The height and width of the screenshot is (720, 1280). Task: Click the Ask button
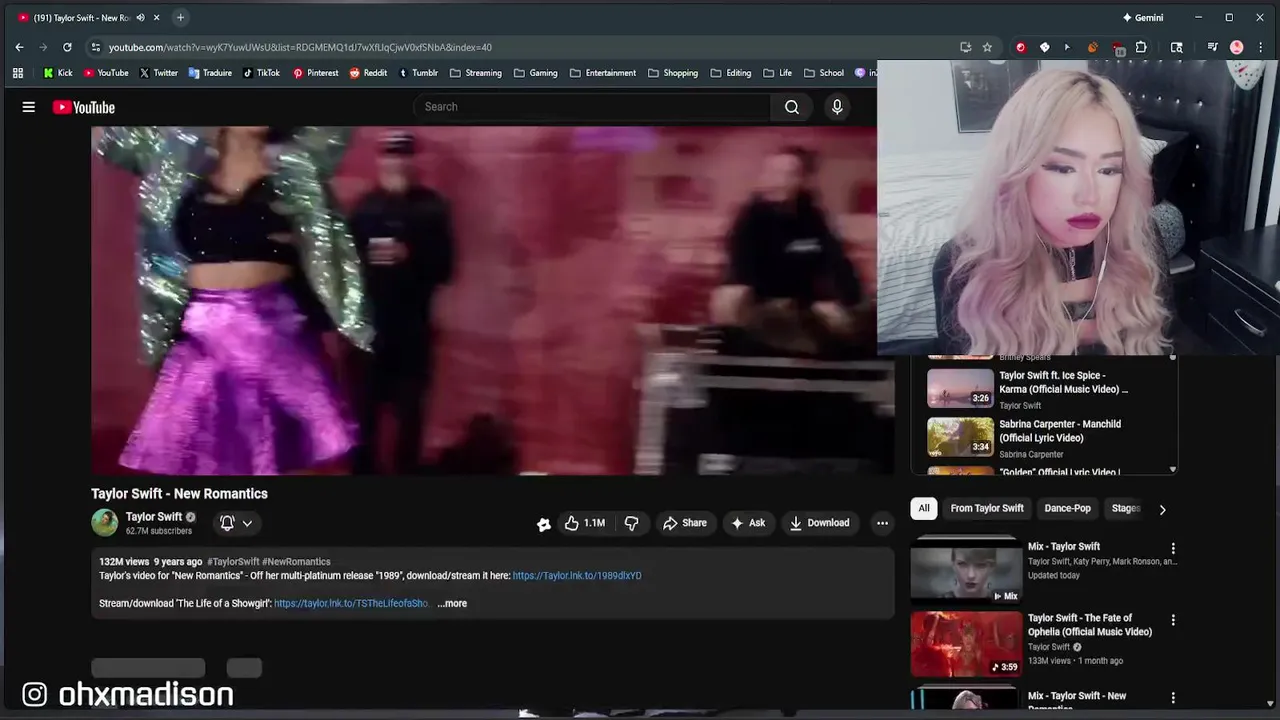tap(748, 523)
